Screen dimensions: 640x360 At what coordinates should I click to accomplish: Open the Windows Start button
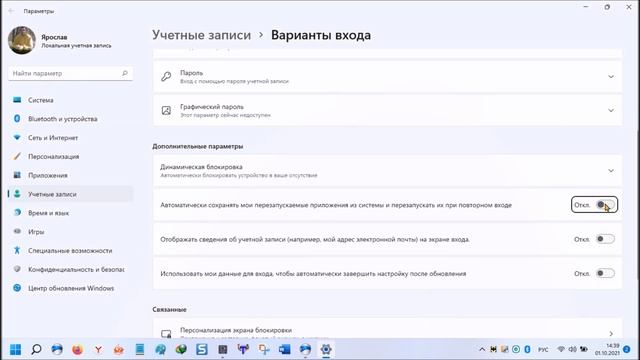[16, 349]
